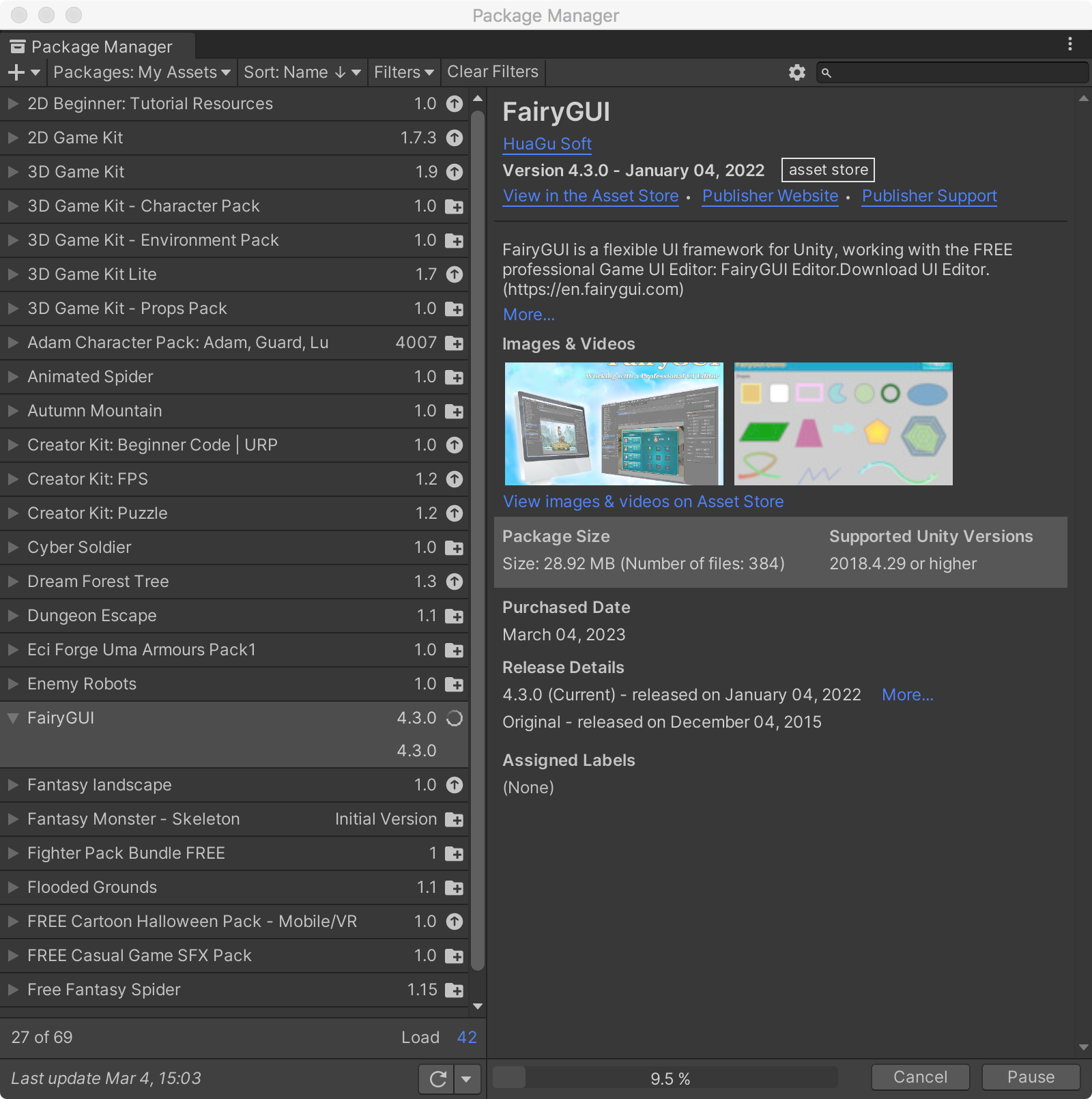Open the Packages: My Assets dropdown
This screenshot has width=1092, height=1099.
point(142,72)
